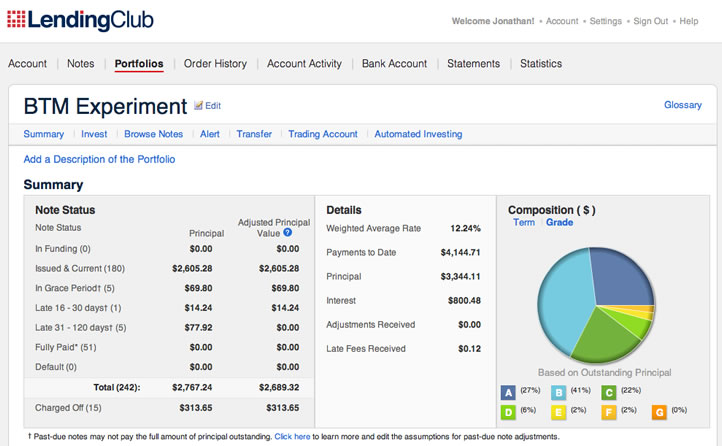Click Add a Description of the Portfolio
The image size is (722, 446).
[x=99, y=159]
